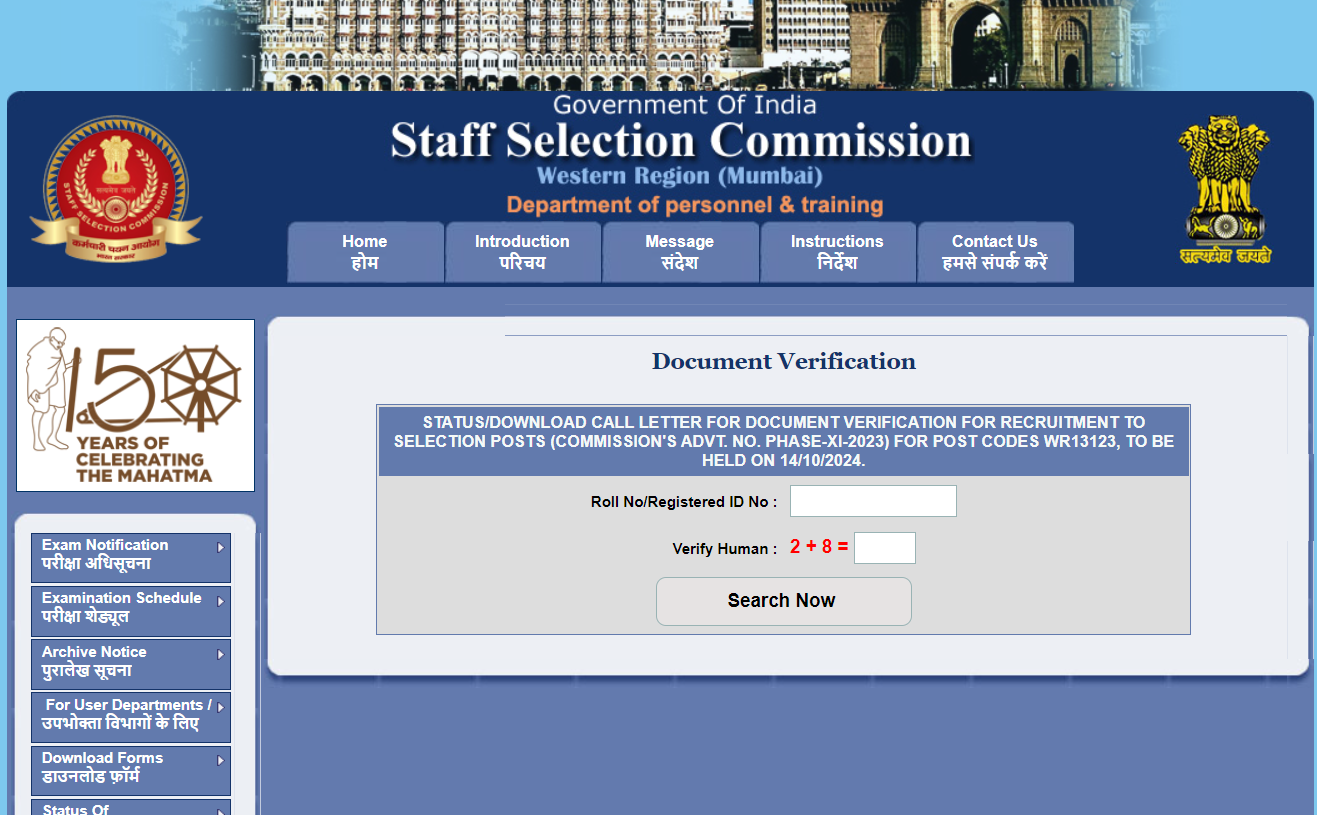Viewport: 1317px width, 815px height.
Task: Click the '2 + 8 =' captcha text
Action: [819, 547]
